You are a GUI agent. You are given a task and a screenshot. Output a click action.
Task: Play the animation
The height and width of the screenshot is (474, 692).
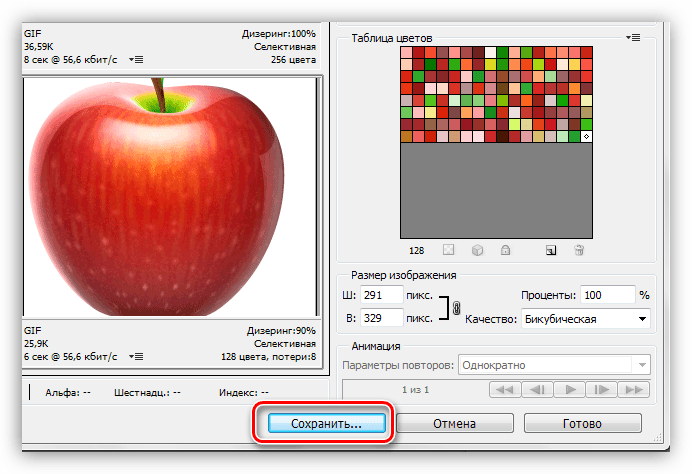coord(569,390)
